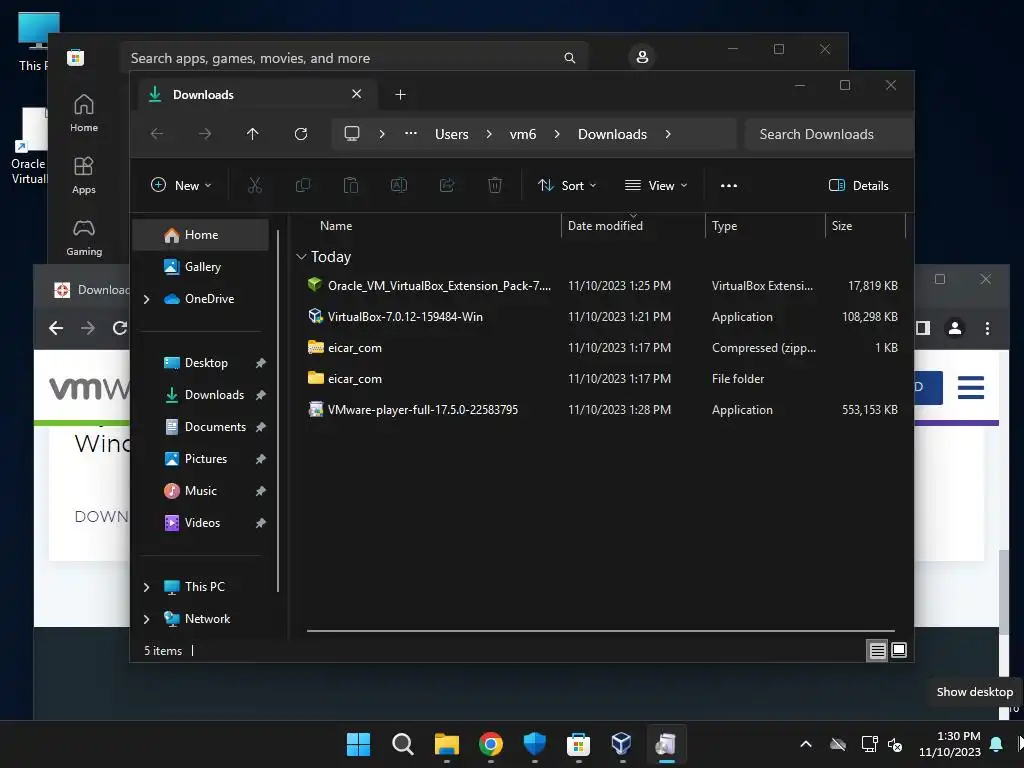Unpin Desktop from Quick access
The width and height of the screenshot is (1024, 768).
[x=260, y=363]
